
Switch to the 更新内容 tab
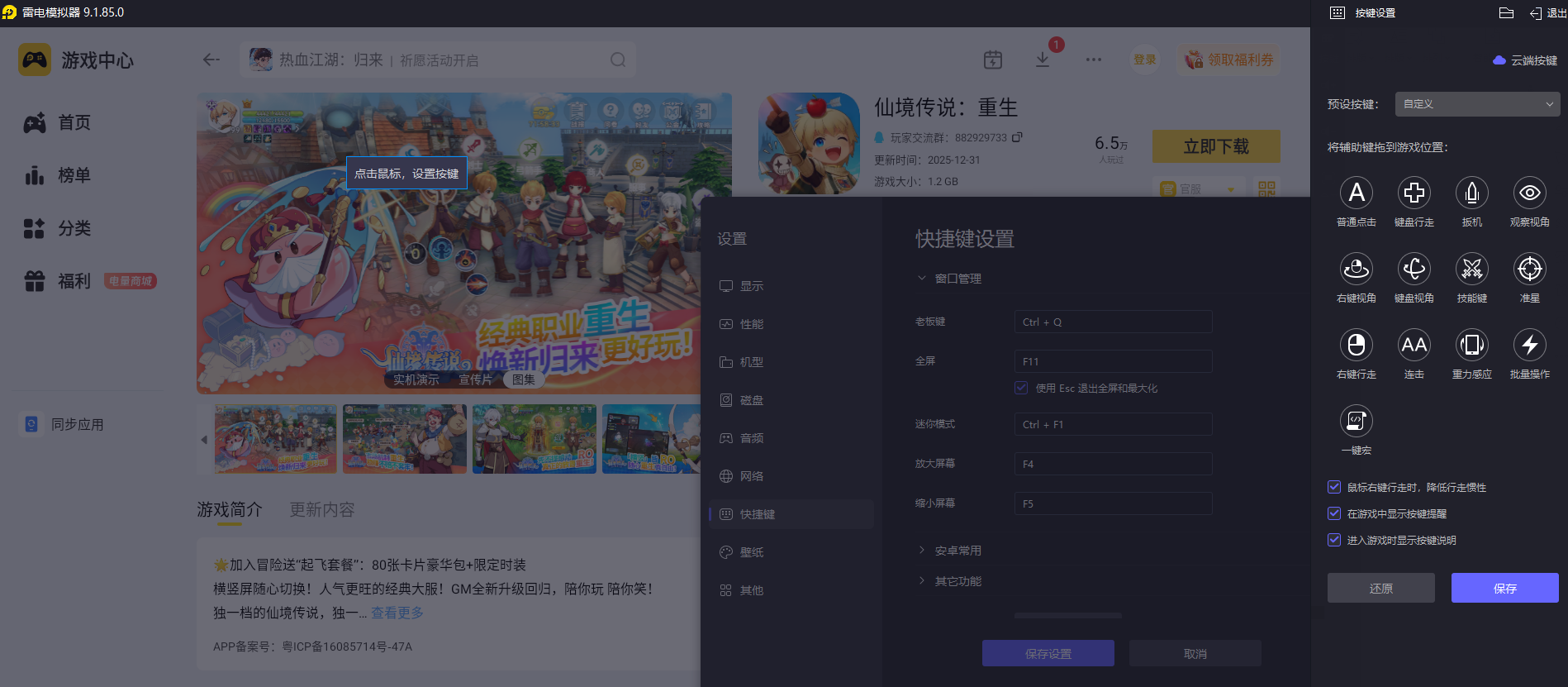click(322, 510)
